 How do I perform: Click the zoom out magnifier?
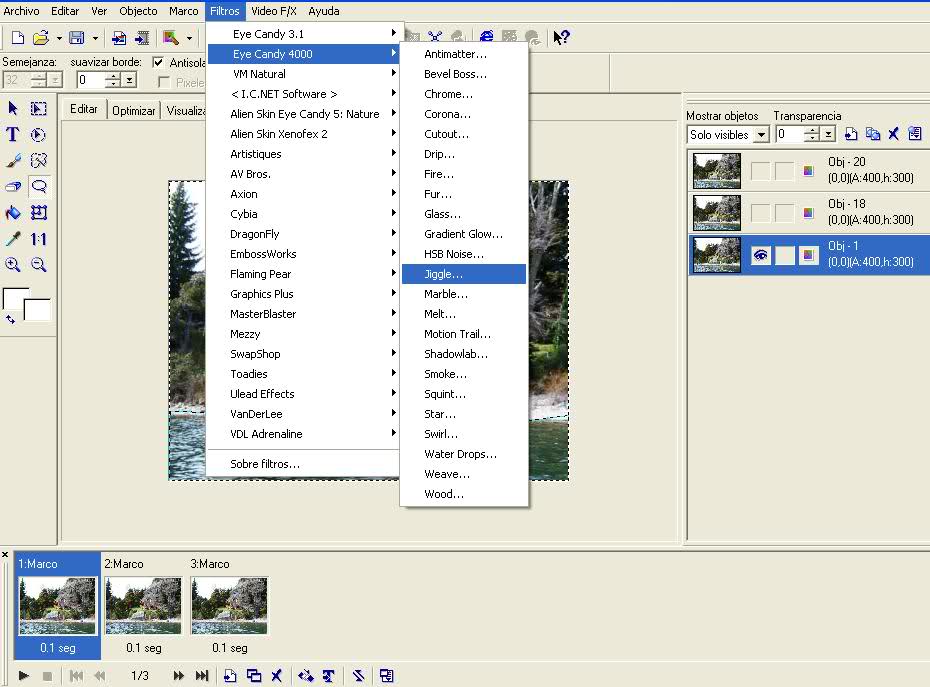tap(39, 265)
